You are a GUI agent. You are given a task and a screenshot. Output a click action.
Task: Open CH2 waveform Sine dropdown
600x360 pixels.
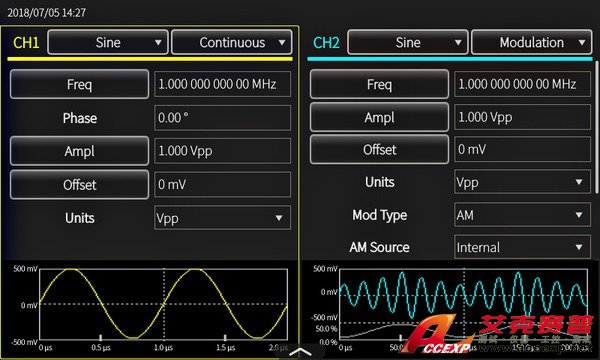tap(408, 42)
